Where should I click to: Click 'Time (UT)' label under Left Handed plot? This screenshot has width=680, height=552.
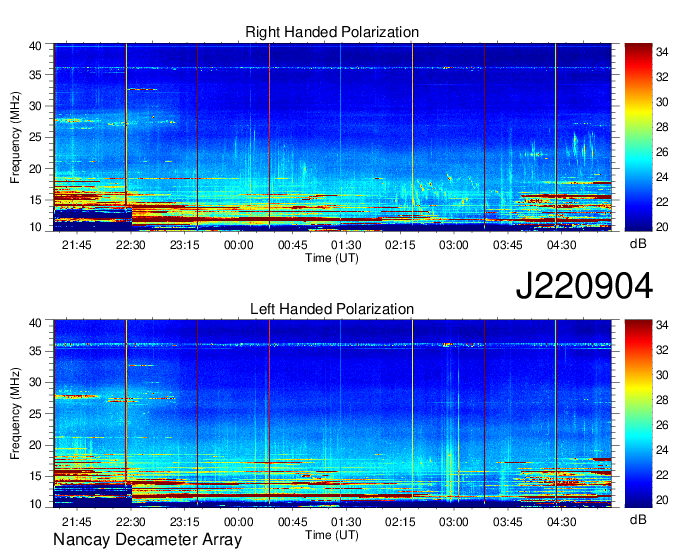[332, 535]
